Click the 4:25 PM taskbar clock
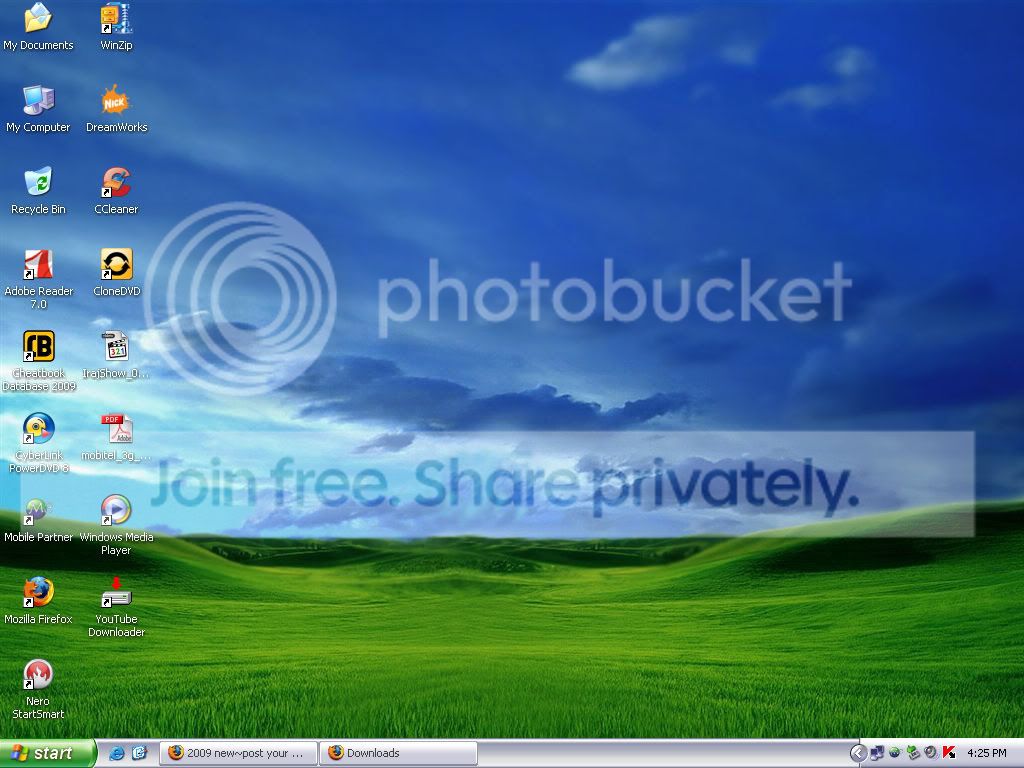 (987, 753)
